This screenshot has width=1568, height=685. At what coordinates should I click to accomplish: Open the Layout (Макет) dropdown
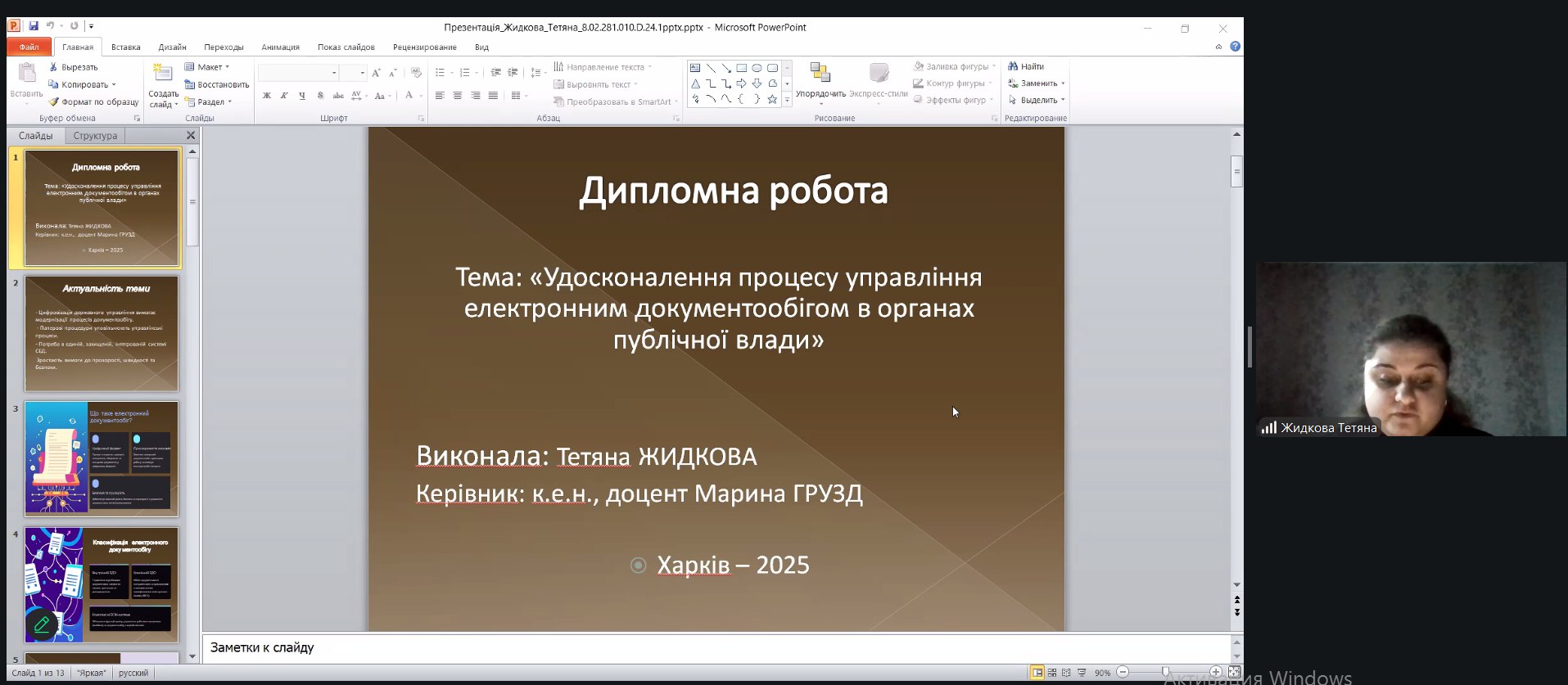pos(208,67)
